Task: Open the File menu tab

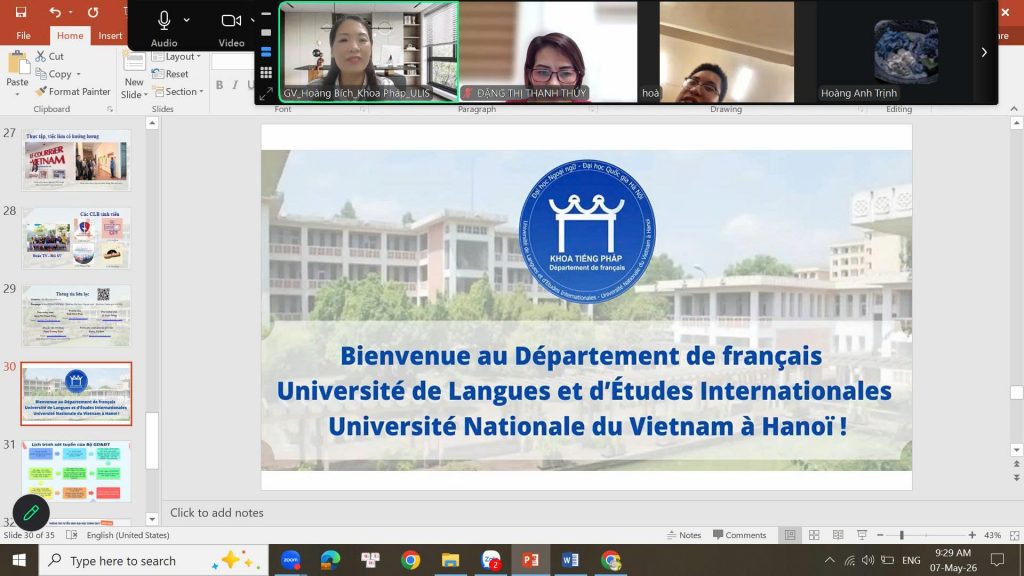Action: pyautogui.click(x=24, y=35)
